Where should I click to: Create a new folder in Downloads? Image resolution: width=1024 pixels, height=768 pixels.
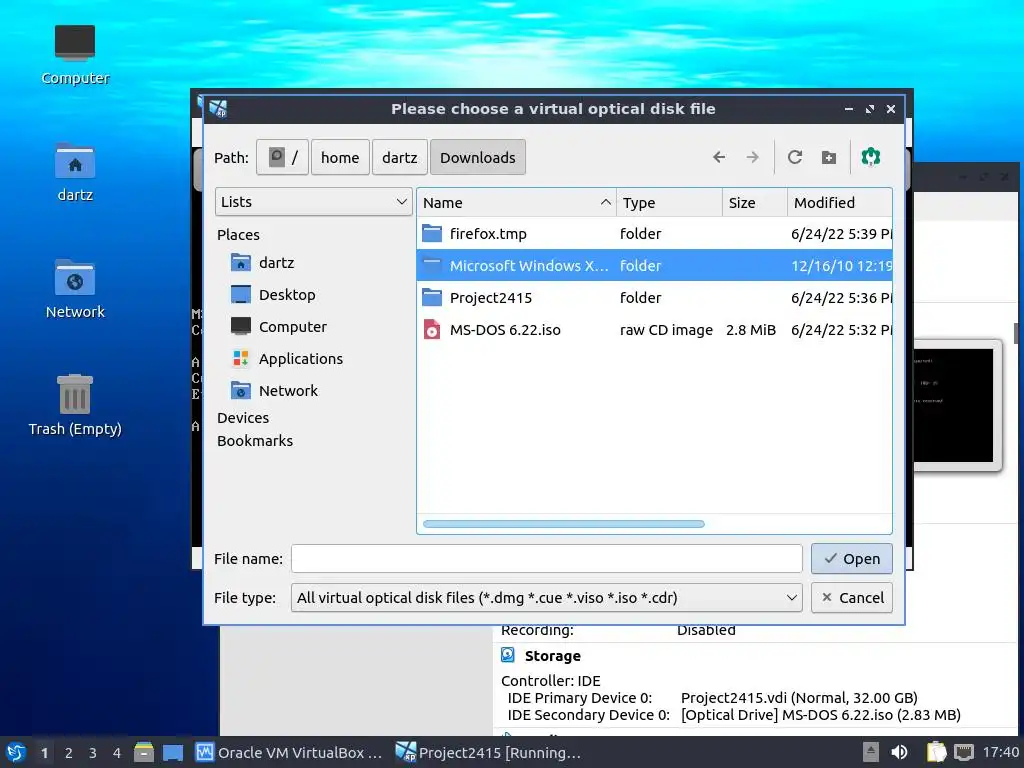(829, 157)
